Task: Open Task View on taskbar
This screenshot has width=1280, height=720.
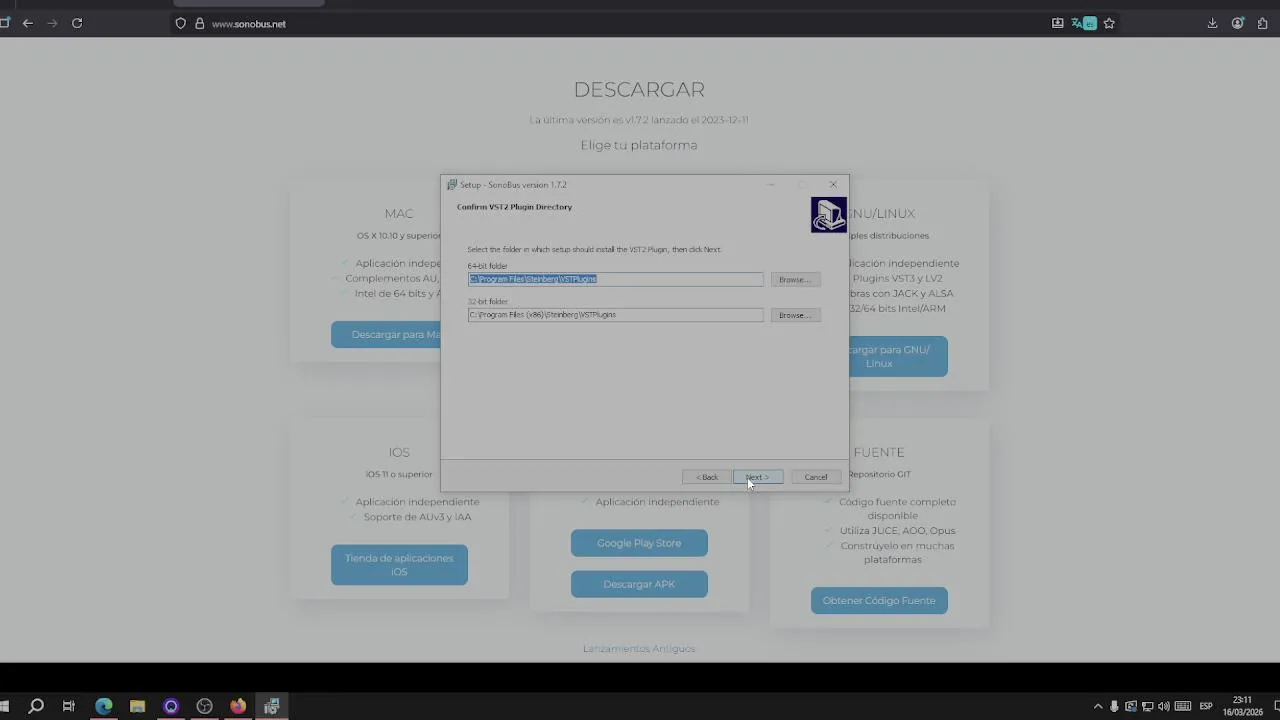Action: tap(69, 706)
